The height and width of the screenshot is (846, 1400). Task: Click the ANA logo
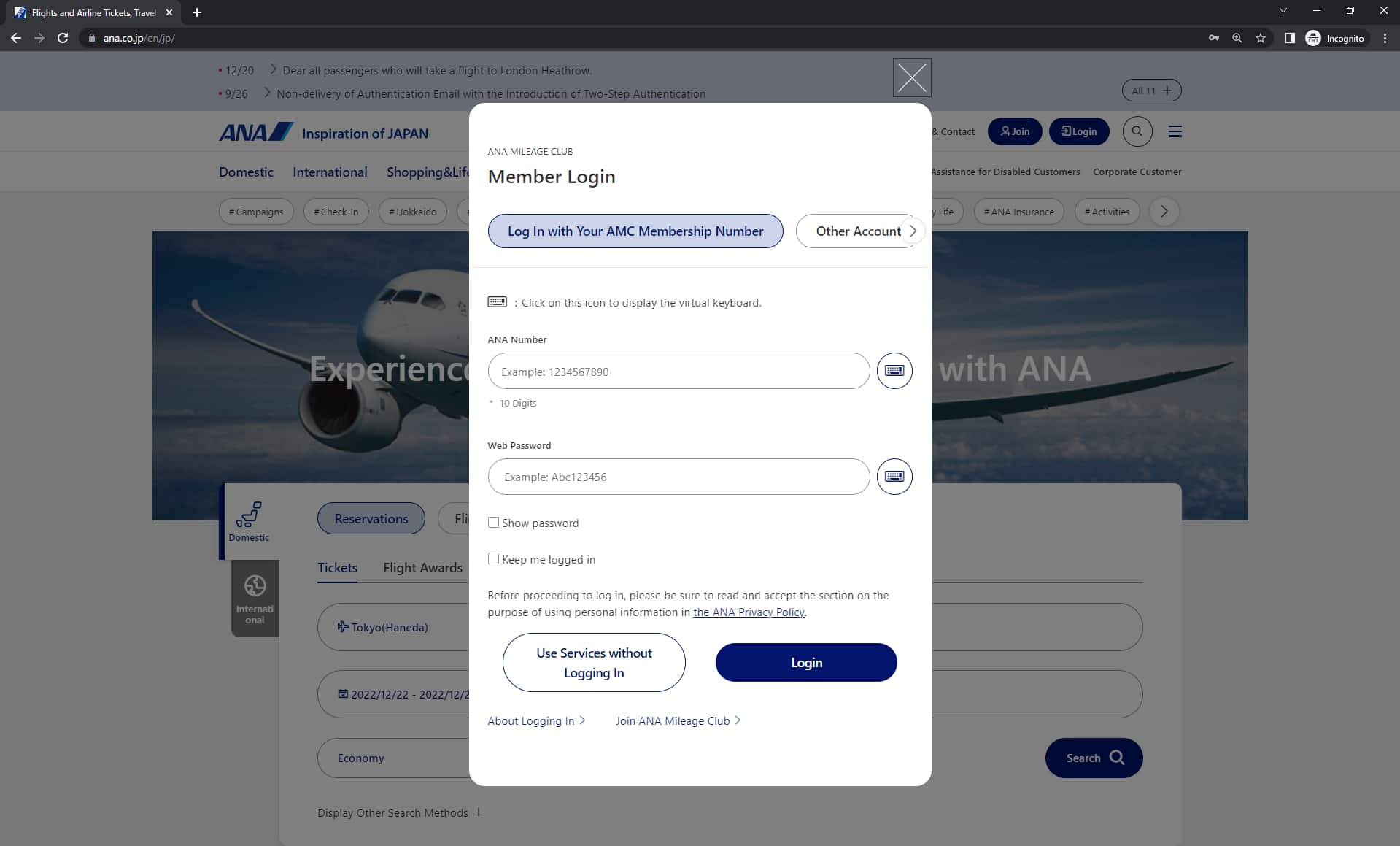pos(256,132)
